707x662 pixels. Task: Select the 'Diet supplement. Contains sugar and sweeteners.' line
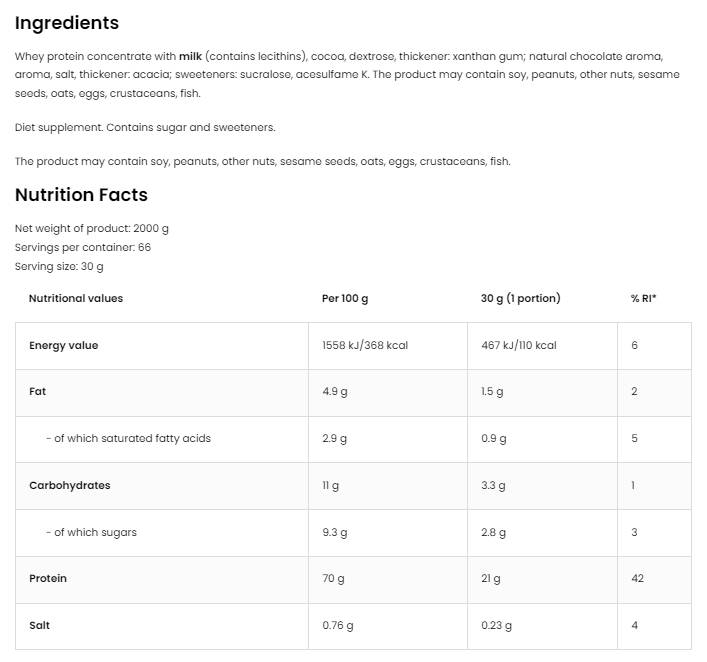tap(145, 128)
